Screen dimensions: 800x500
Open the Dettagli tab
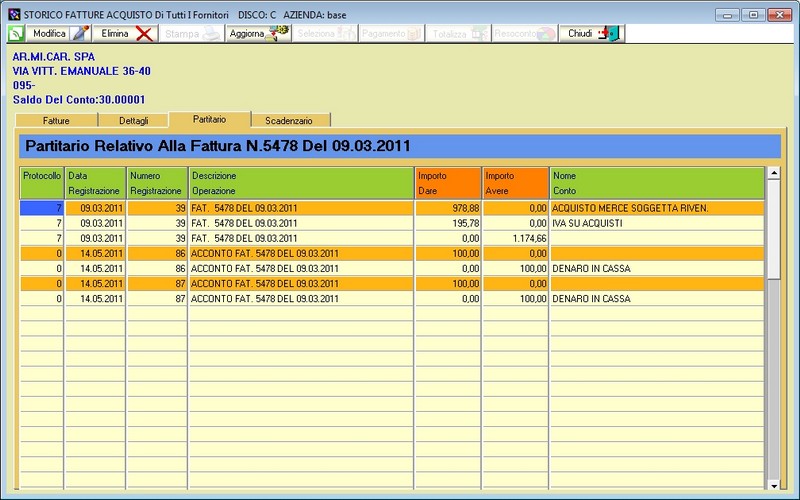click(x=133, y=120)
